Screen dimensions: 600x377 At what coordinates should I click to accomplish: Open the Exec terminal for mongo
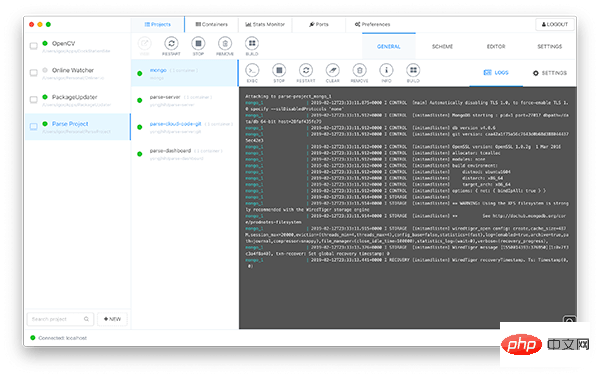(x=252, y=70)
